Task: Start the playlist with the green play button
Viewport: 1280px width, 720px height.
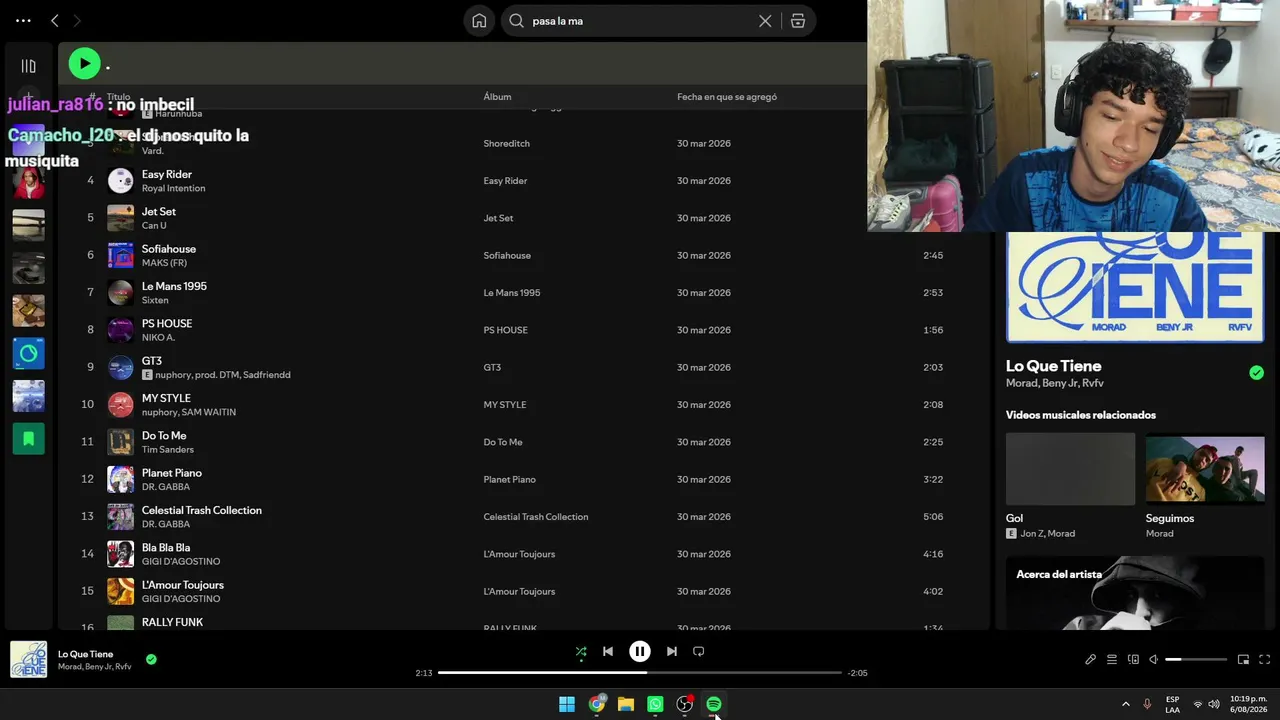Action: [x=85, y=64]
